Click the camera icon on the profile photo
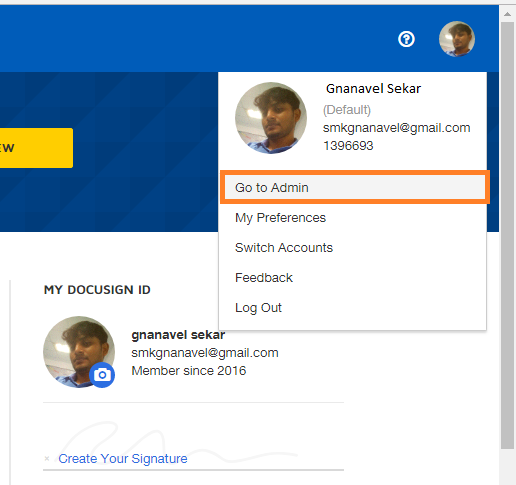Image resolution: width=516 pixels, height=485 pixels. click(x=102, y=375)
